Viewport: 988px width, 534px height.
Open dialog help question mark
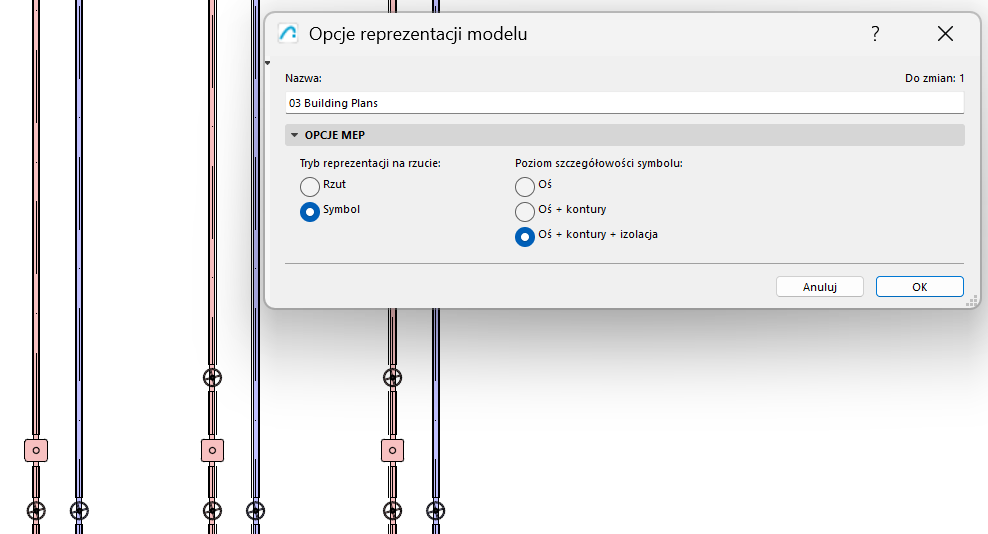click(x=875, y=33)
